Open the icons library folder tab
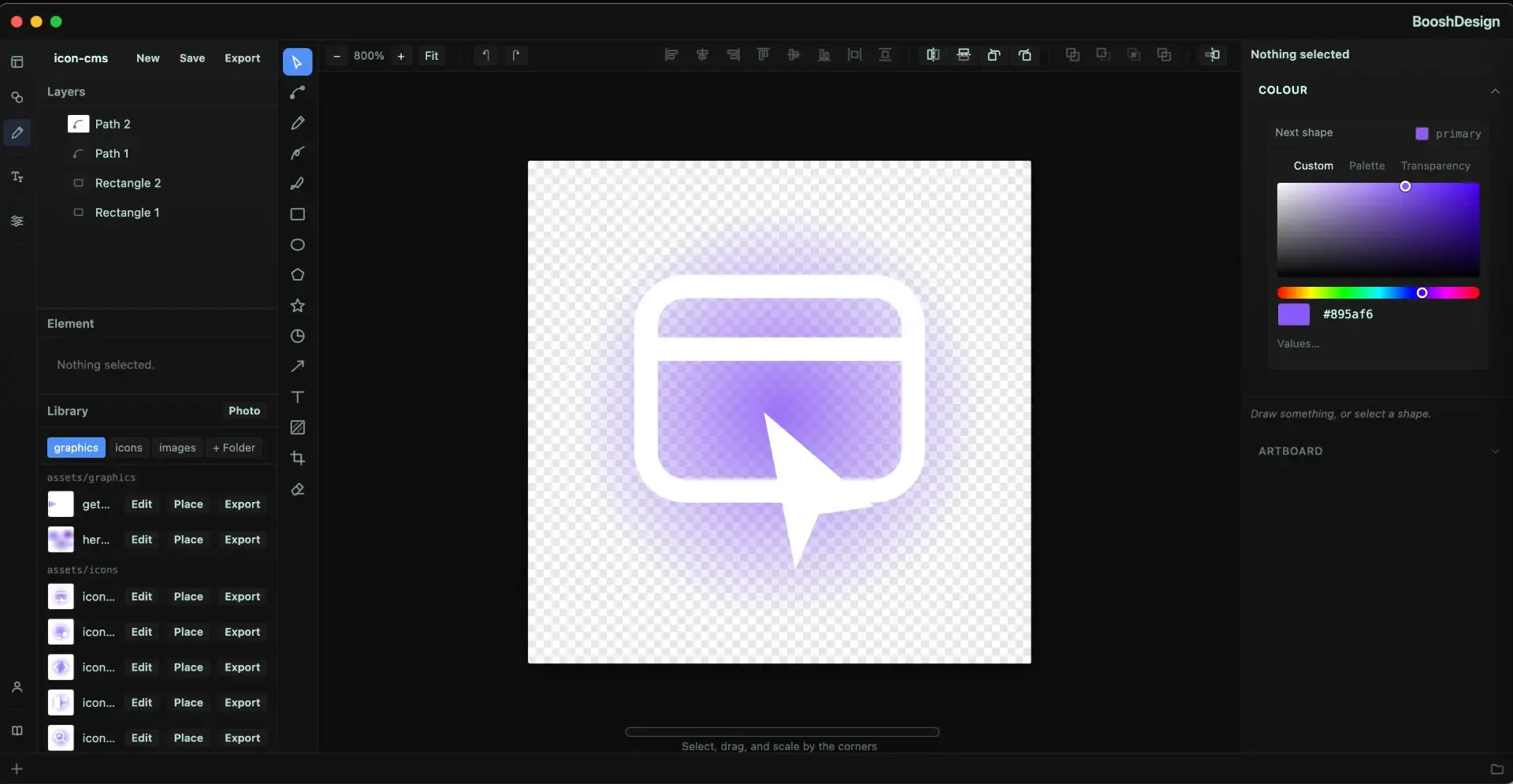Image resolution: width=1513 pixels, height=784 pixels. 128,448
